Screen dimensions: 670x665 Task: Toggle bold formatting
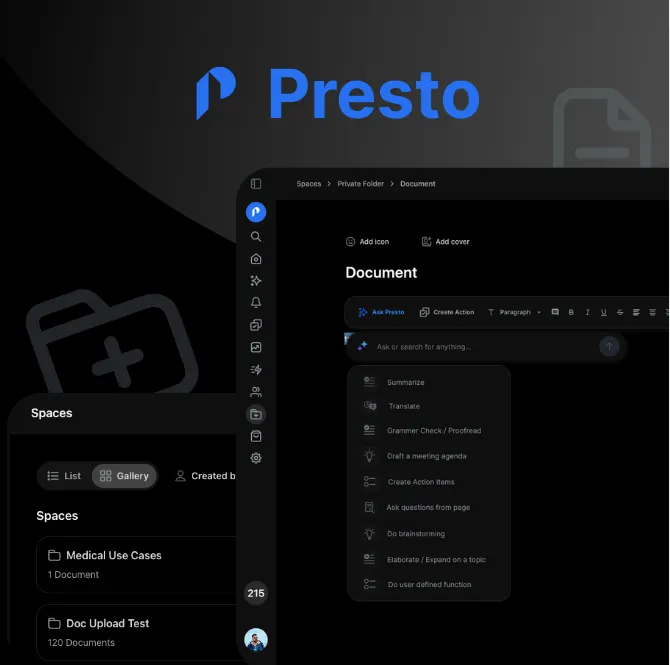(x=571, y=312)
